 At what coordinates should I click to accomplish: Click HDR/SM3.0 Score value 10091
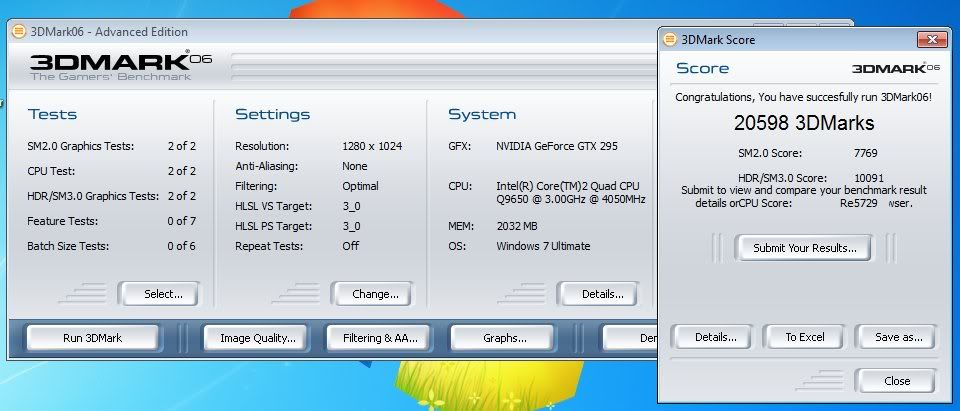(869, 178)
